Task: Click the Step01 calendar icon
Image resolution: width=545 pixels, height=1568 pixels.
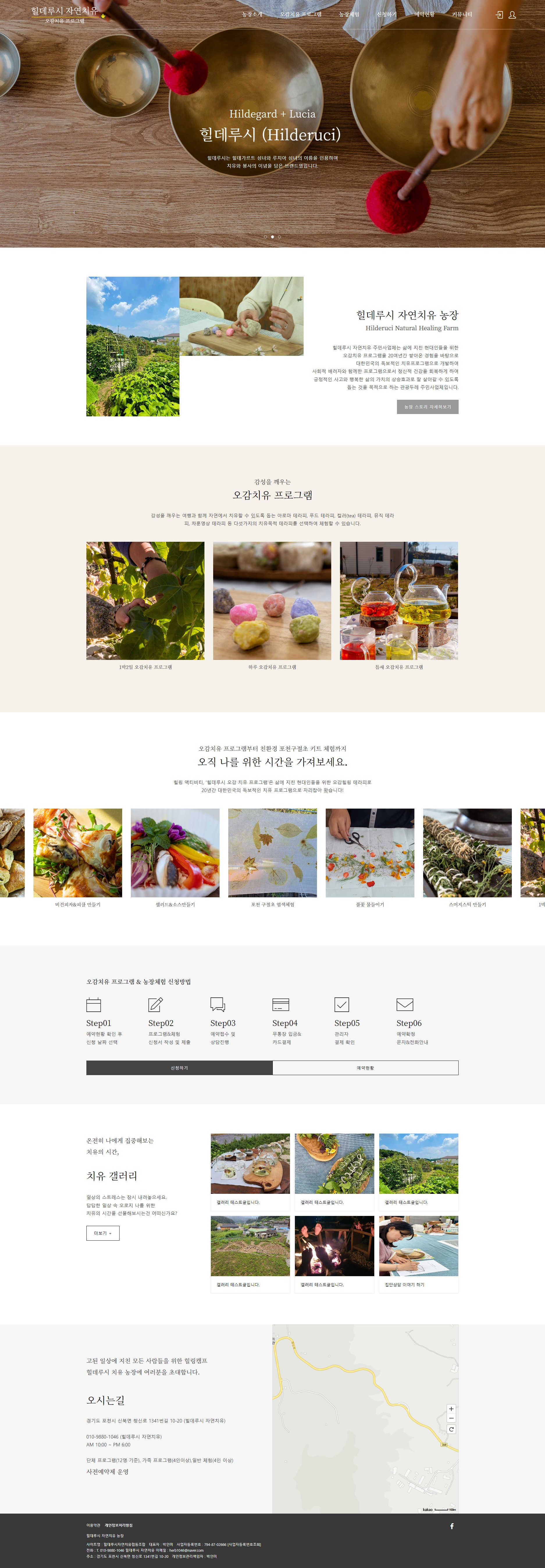Action: [94, 1004]
